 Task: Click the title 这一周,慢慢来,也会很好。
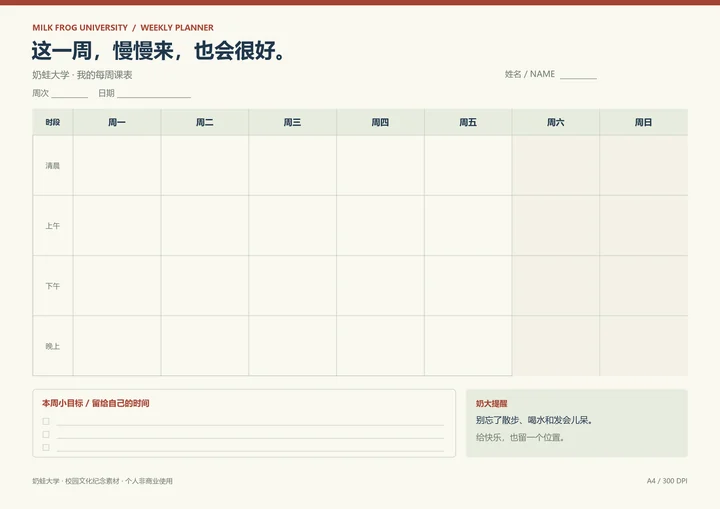159,51
